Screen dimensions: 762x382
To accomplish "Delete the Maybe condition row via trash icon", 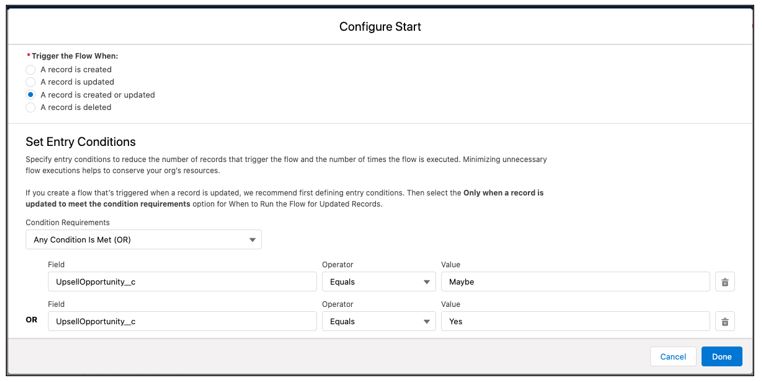I will (x=725, y=282).
